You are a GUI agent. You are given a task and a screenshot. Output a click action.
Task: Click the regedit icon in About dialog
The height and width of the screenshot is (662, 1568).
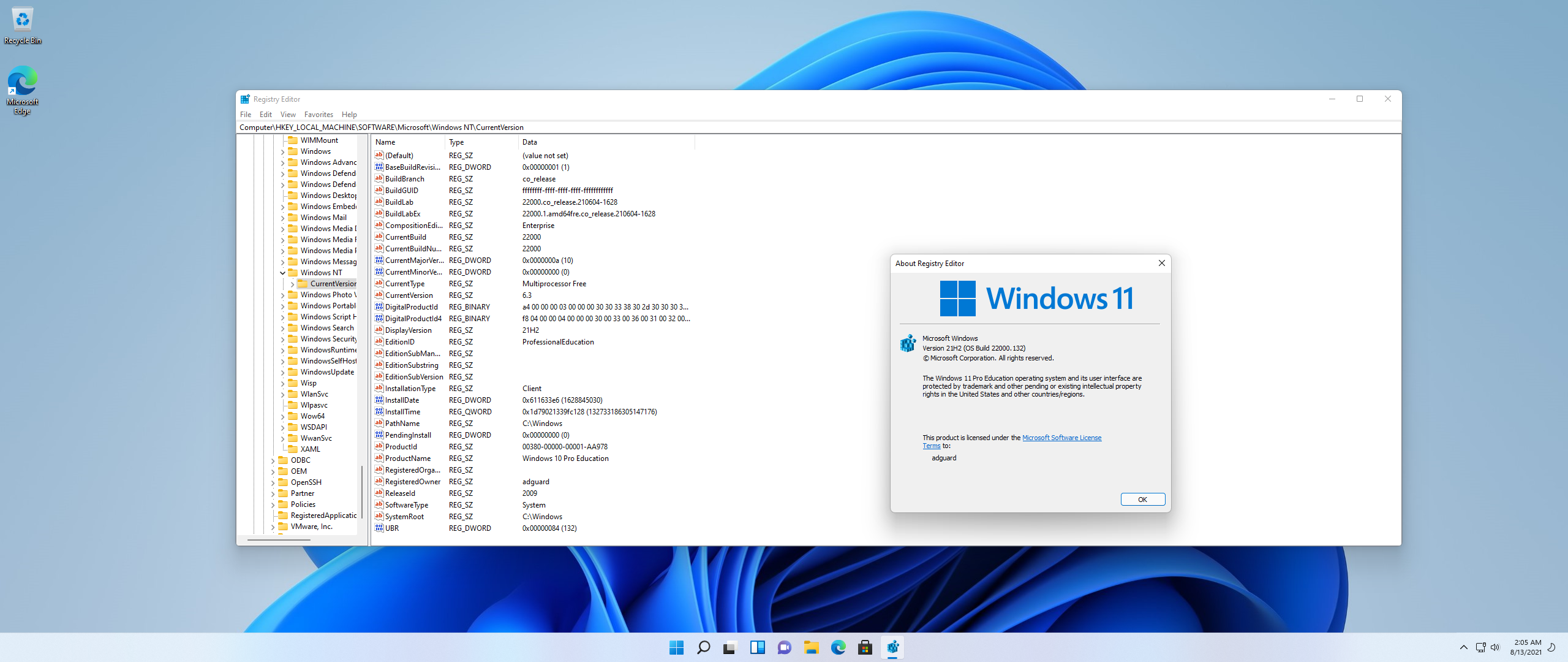click(908, 343)
